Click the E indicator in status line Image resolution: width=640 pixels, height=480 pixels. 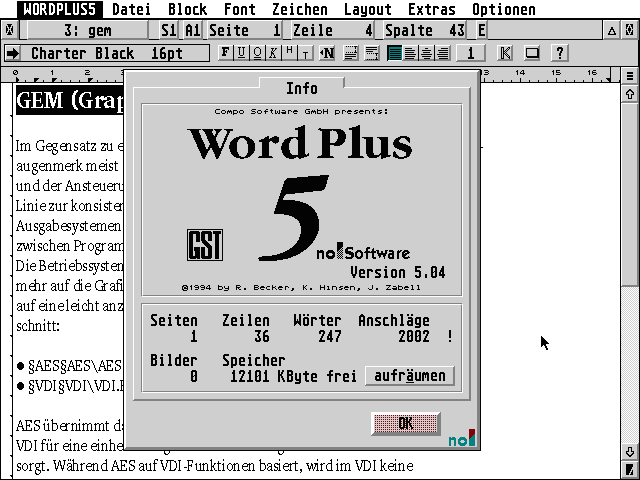(482, 30)
